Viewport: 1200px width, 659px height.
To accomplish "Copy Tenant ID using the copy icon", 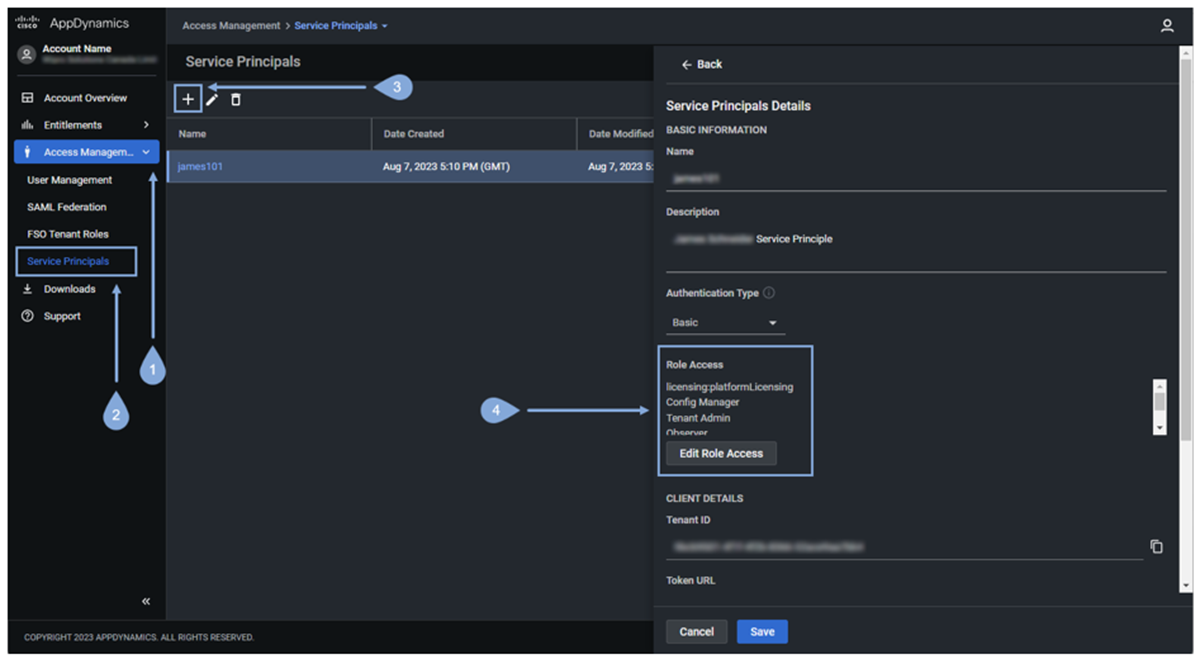I will (x=1156, y=547).
